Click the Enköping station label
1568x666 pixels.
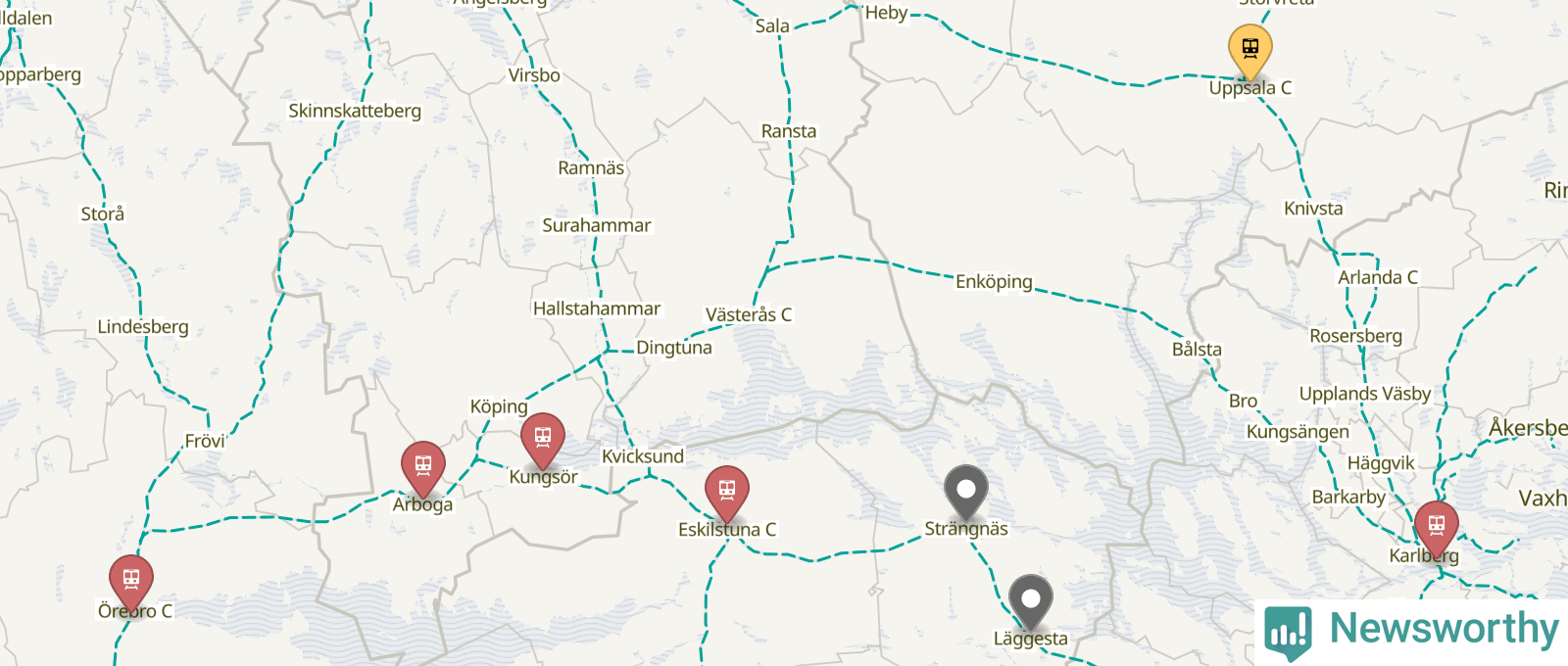[994, 282]
